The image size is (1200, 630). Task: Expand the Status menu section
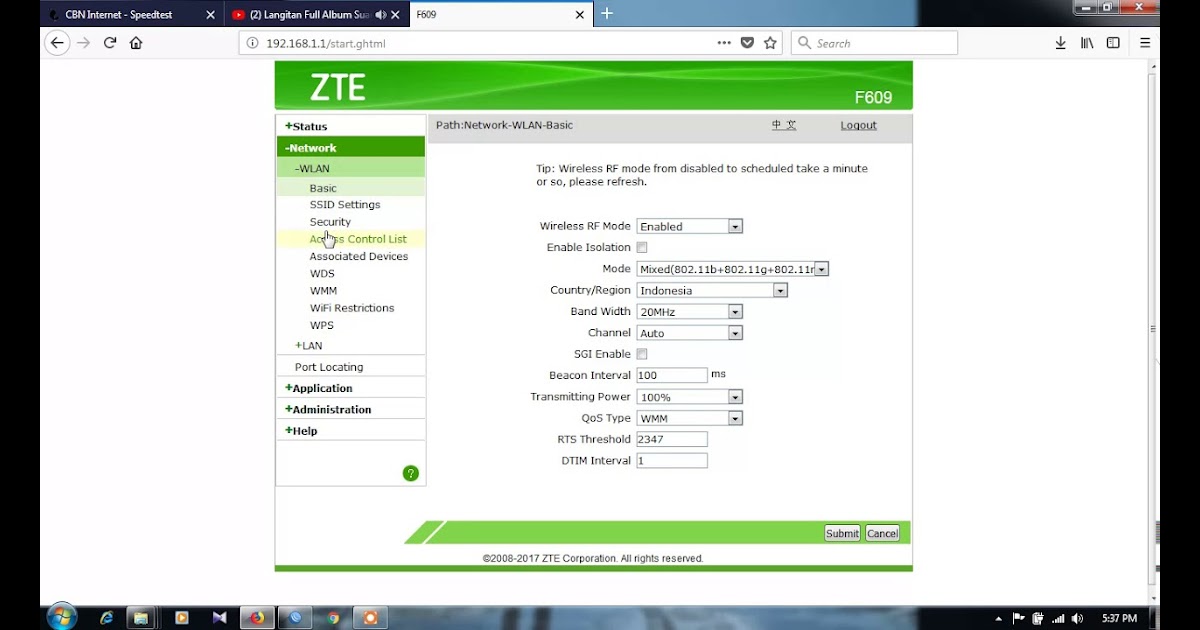(x=306, y=126)
